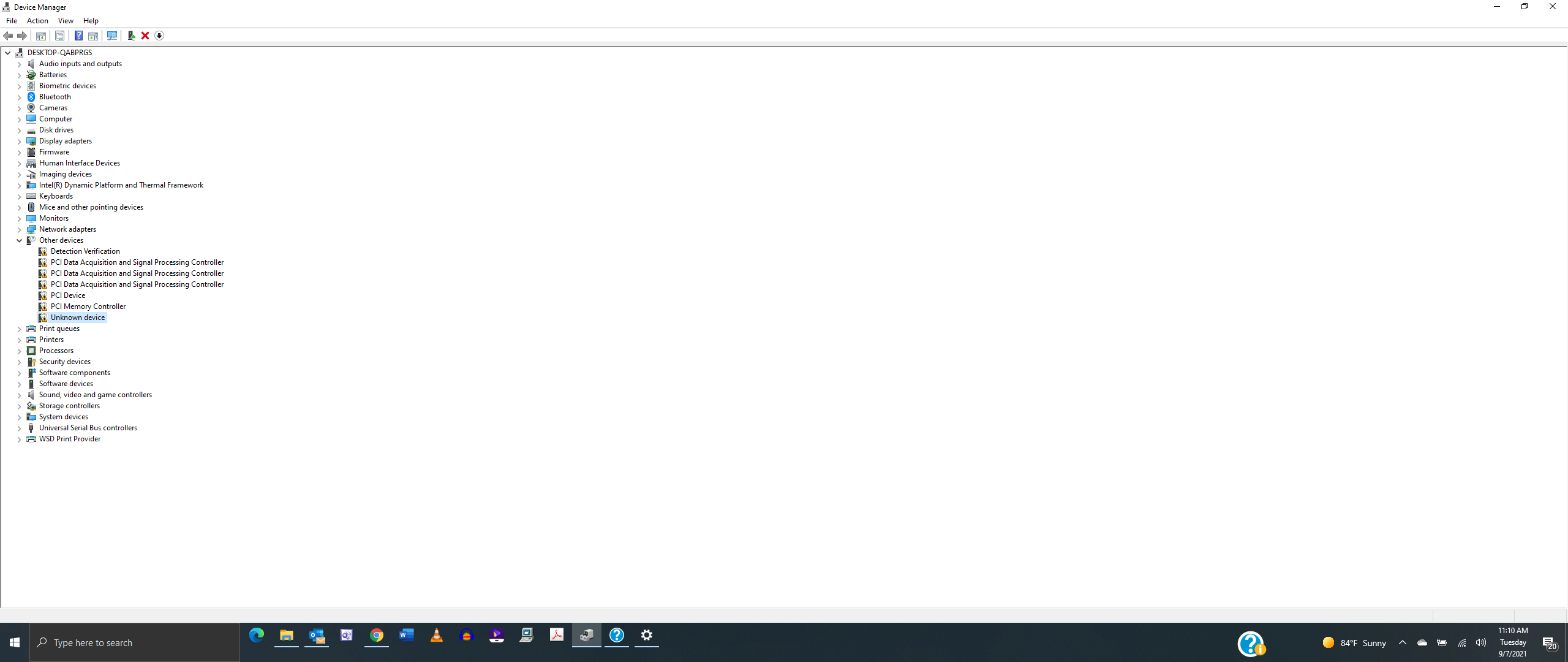Select Detection Verification device entry
Screen dimensions: 1568x662
pos(85,251)
